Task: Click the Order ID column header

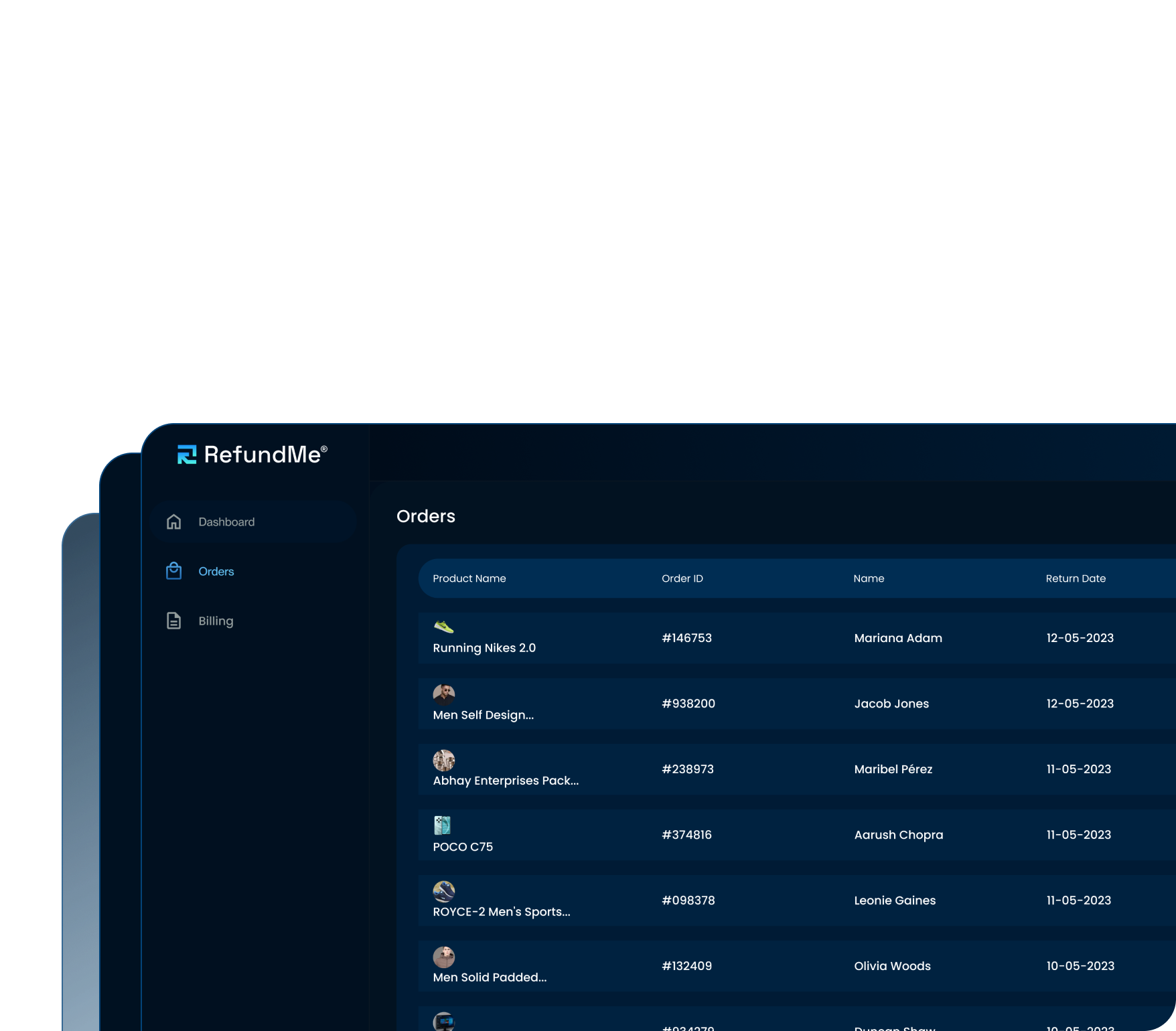Action: [x=682, y=578]
